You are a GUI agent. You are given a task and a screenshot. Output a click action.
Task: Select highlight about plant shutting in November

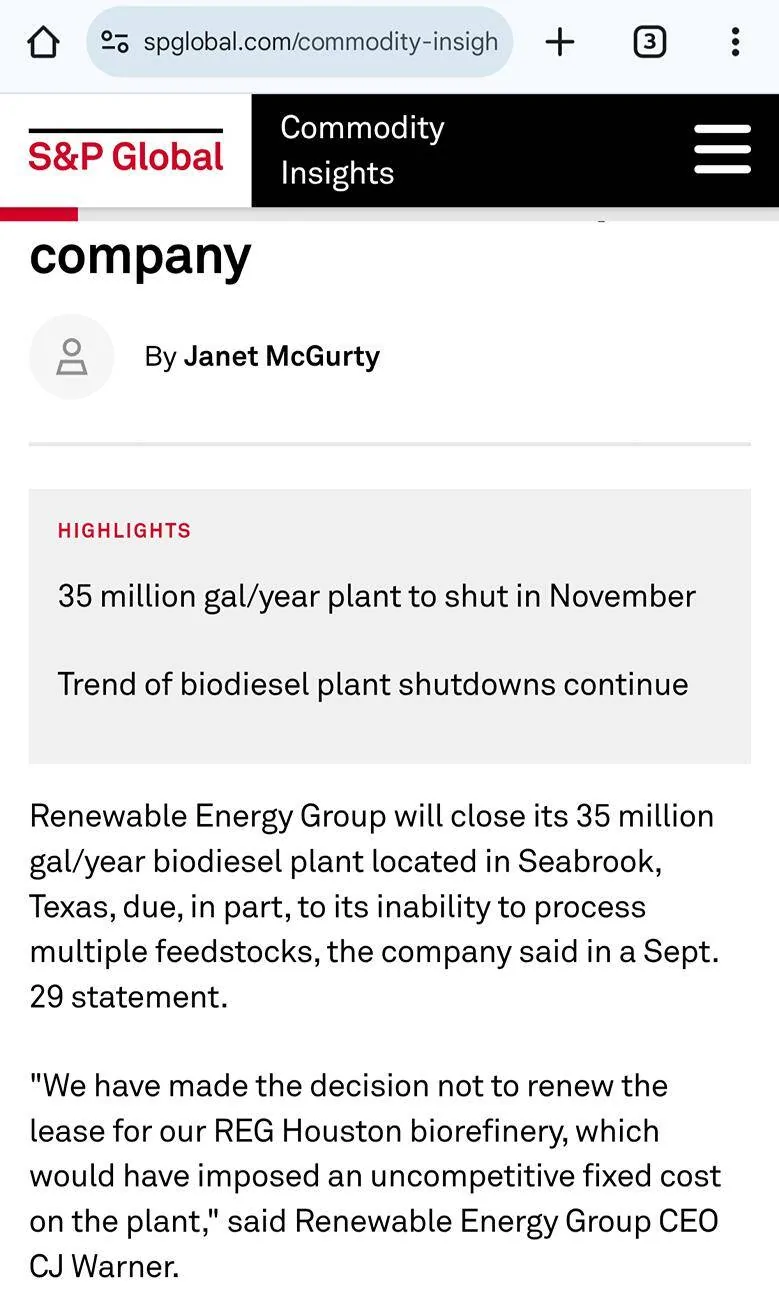pos(377,596)
